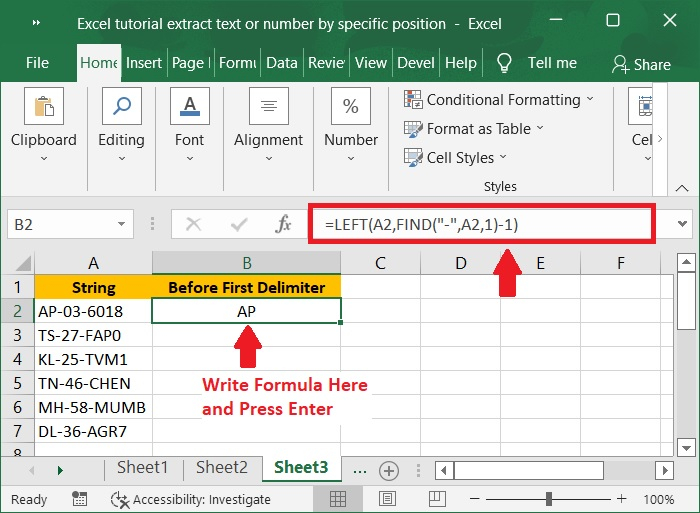Click the Name Box showing B2
Screen dimensions: 700x513
click(70, 224)
